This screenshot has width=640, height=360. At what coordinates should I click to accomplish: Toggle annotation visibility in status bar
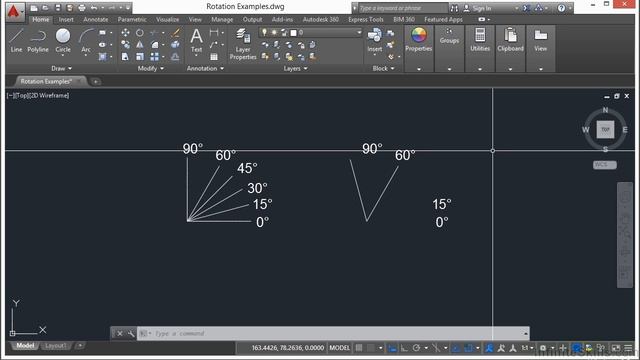click(x=489, y=348)
